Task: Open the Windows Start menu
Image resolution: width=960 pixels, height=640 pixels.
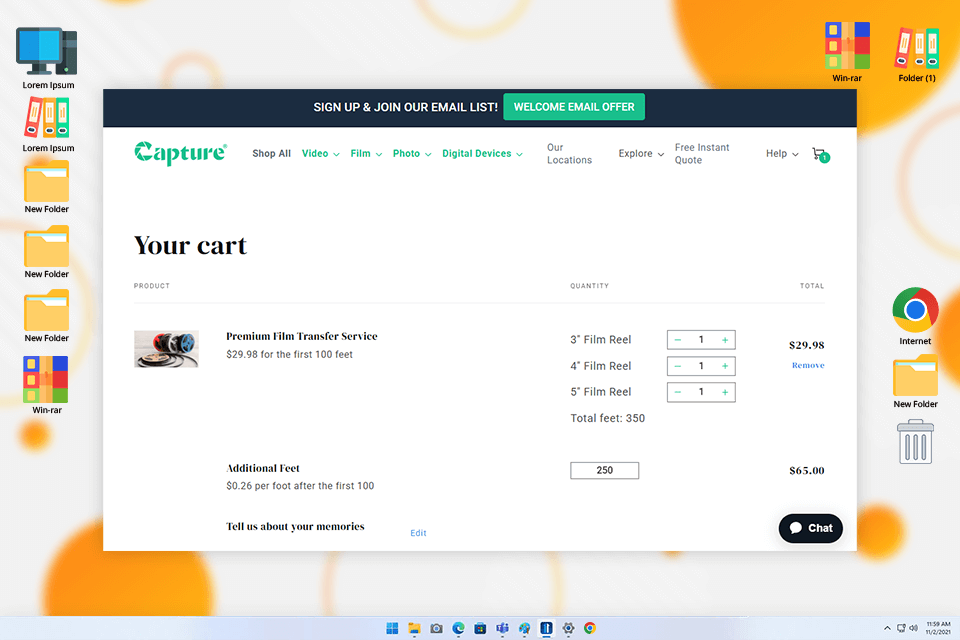Action: coord(392,628)
